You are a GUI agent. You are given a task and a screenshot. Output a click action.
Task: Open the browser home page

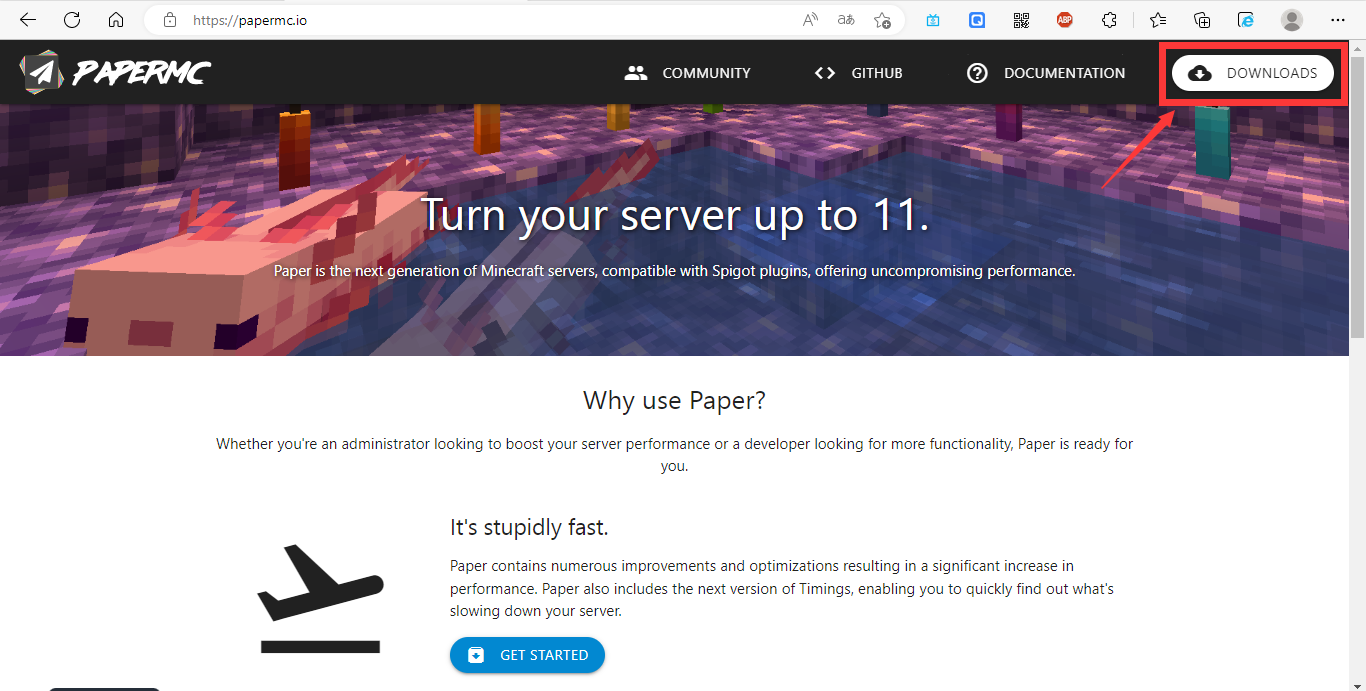click(116, 20)
